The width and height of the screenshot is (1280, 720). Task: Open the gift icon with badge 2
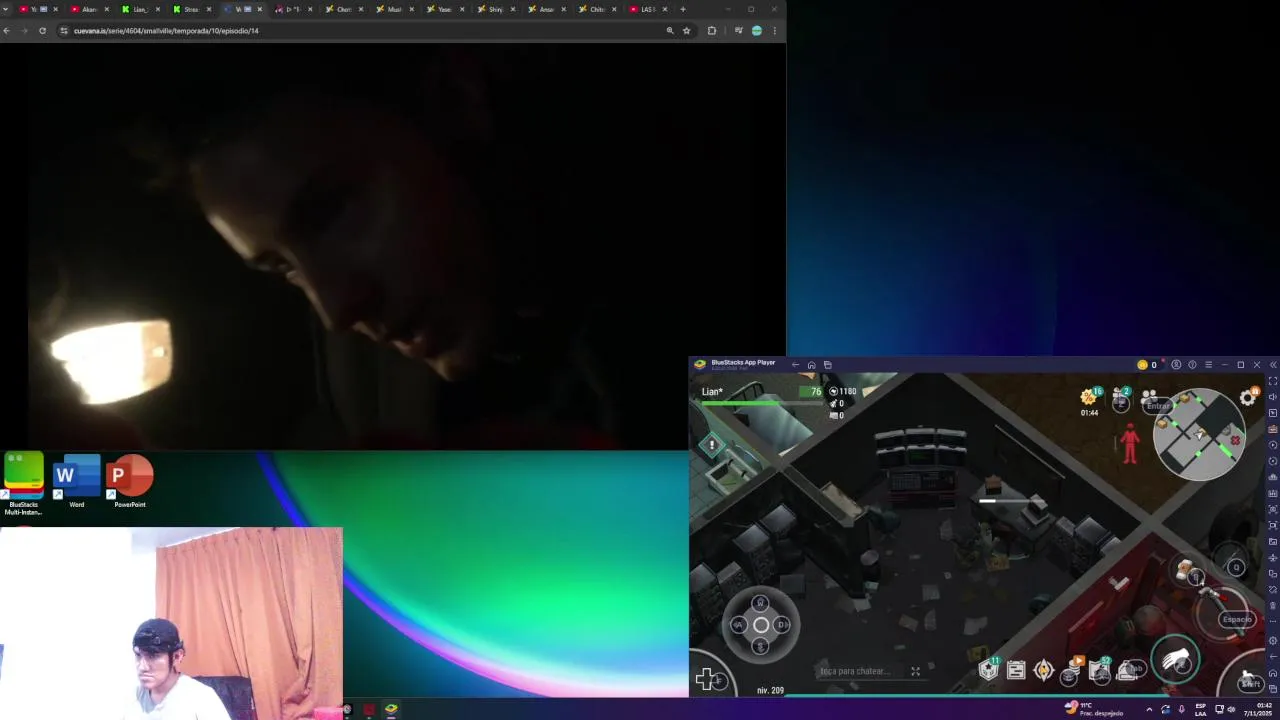click(x=1121, y=401)
